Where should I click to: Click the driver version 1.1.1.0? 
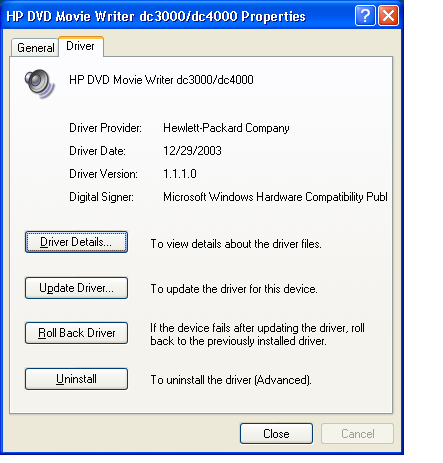tap(180, 174)
